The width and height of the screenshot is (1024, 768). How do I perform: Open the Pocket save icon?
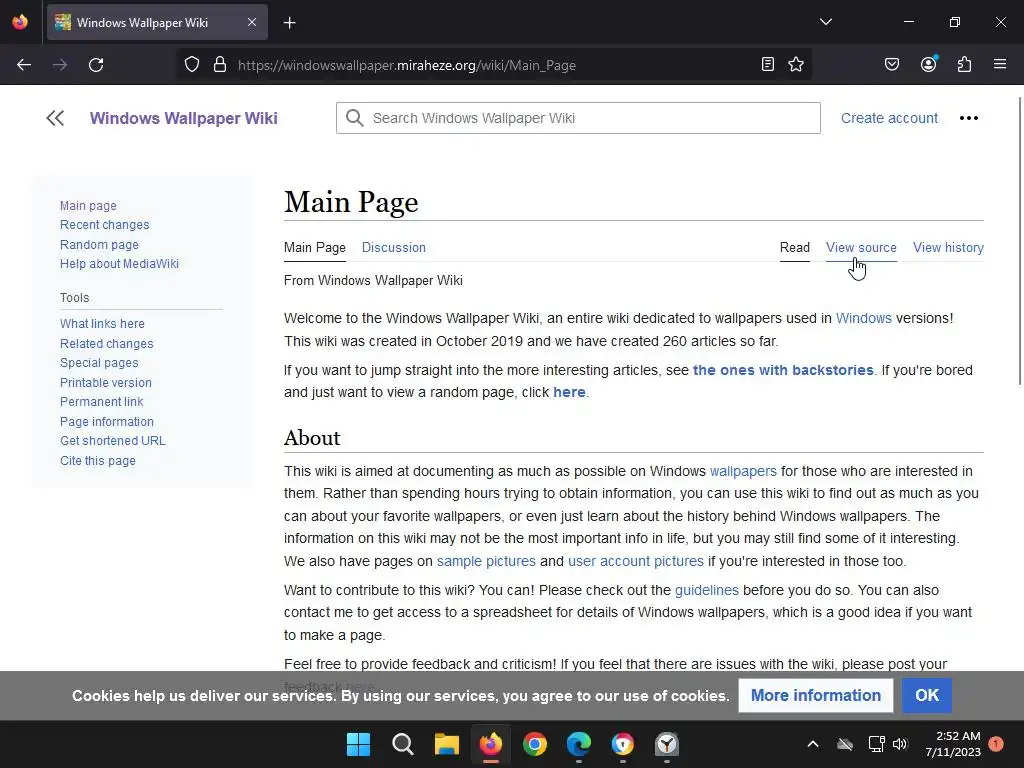892,64
